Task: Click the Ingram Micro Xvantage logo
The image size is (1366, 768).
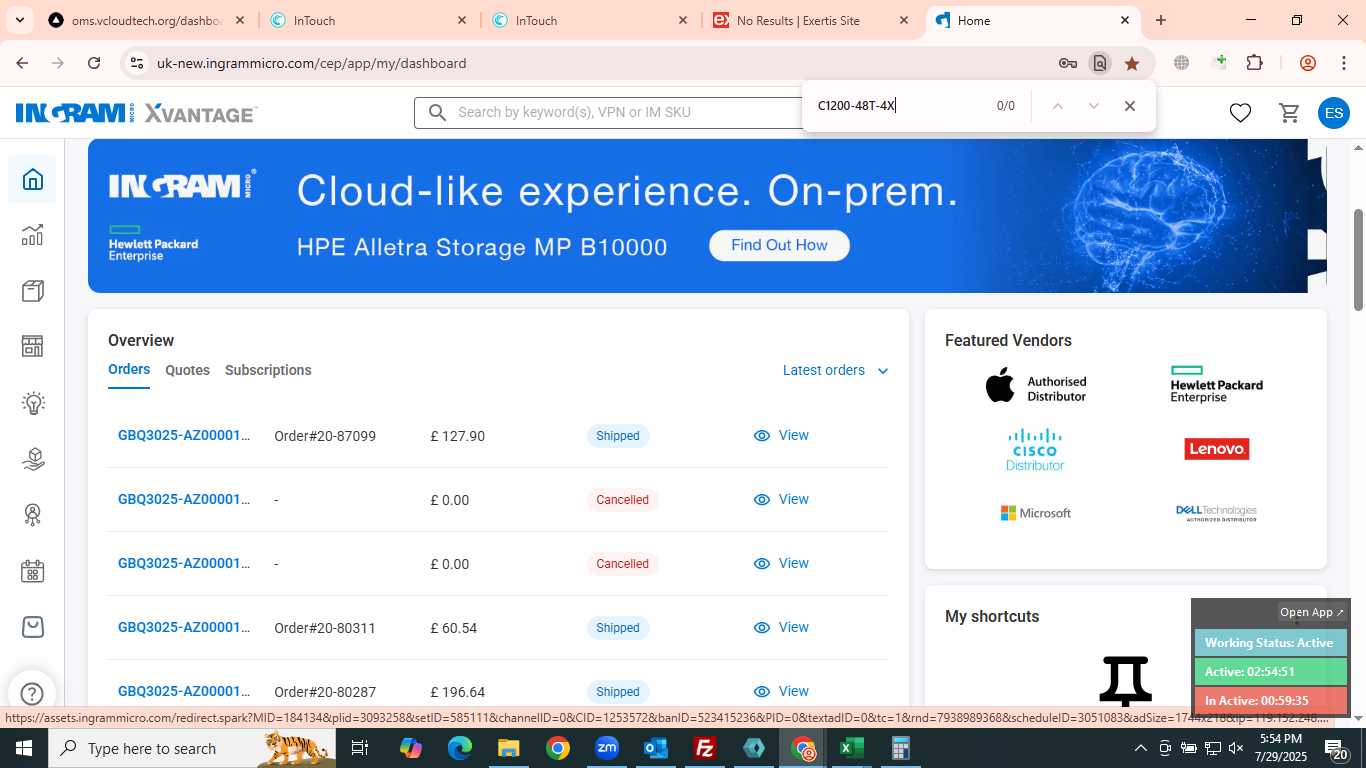Action: (136, 113)
